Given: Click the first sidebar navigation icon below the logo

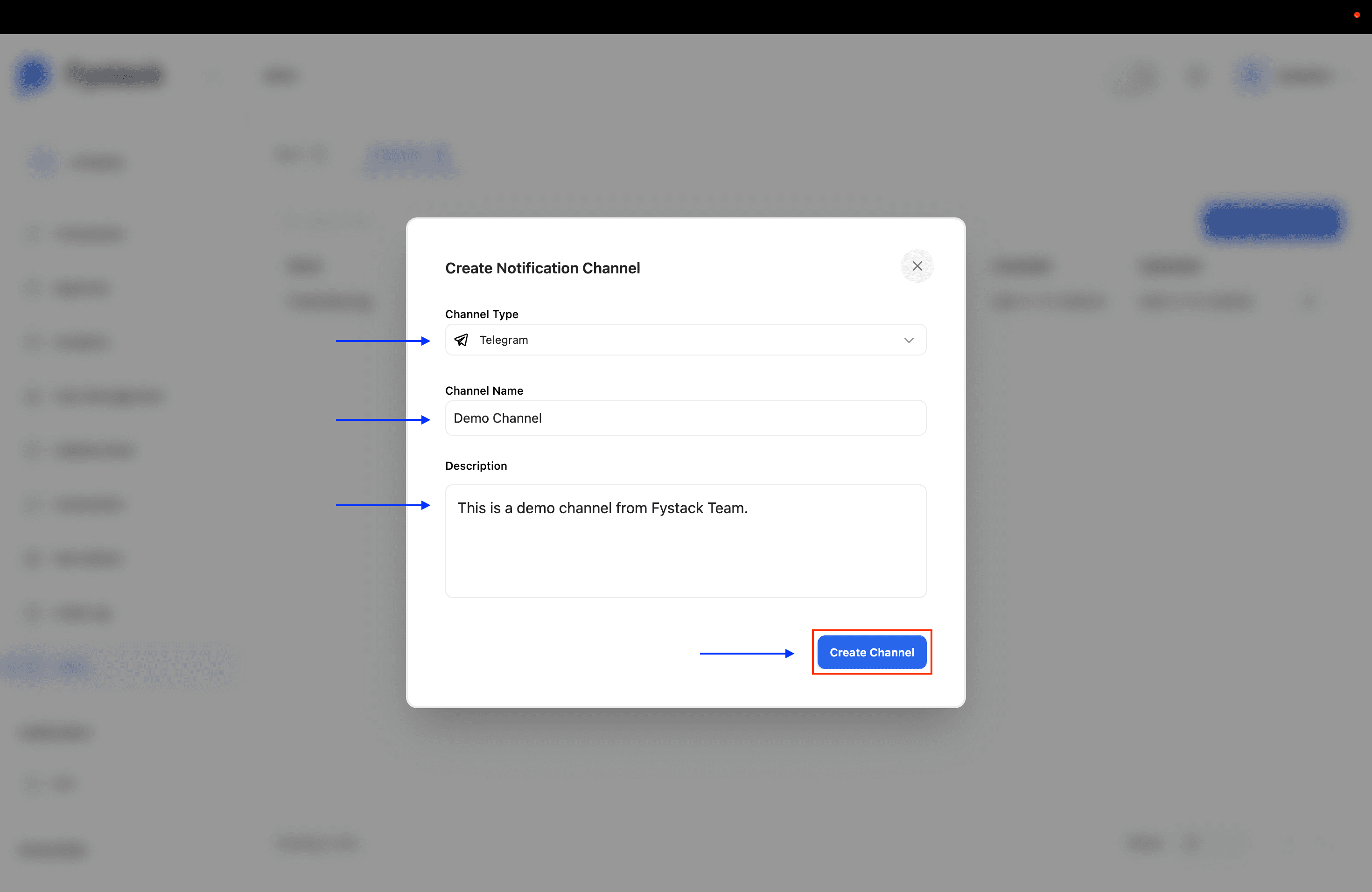Looking at the screenshot, I should (x=42, y=162).
